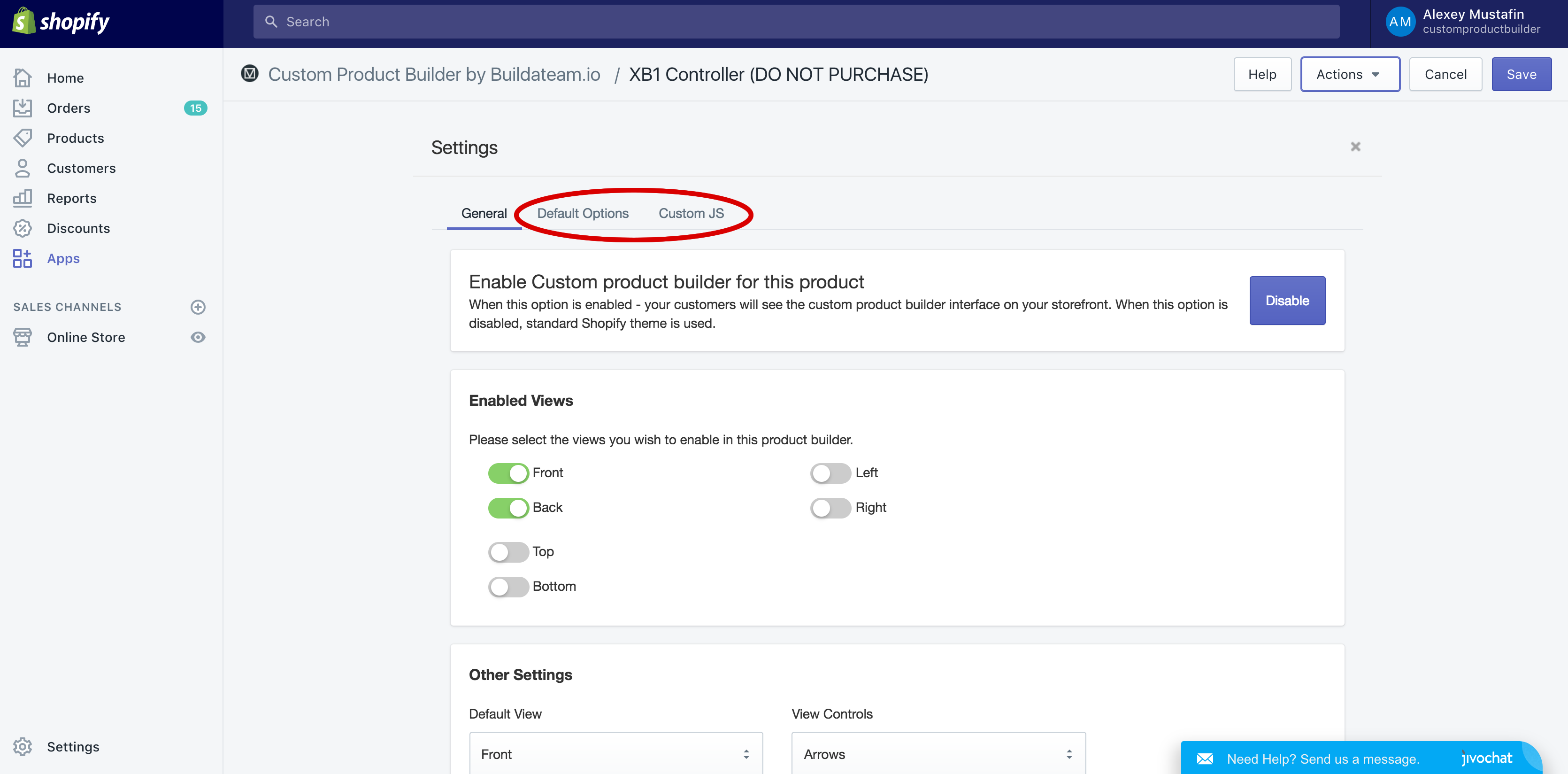Click the Help button
Image resolution: width=1568 pixels, height=774 pixels.
[1262, 74]
